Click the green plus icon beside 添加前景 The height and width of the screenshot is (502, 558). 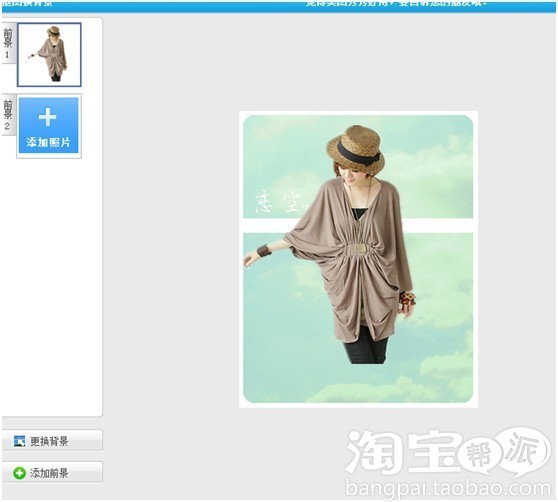[x=19, y=473]
